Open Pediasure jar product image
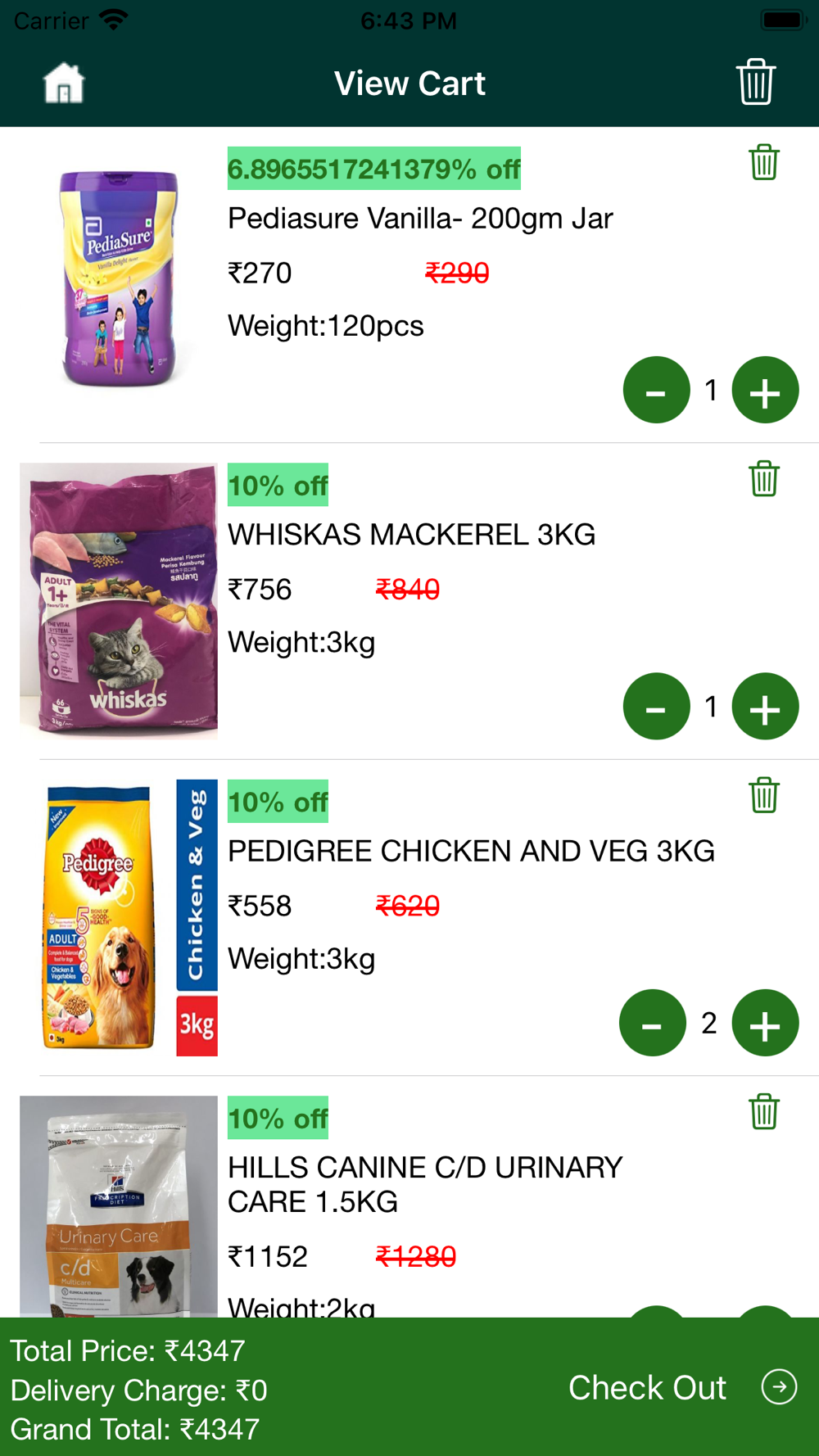Viewport: 819px width, 1456px height. (119, 278)
